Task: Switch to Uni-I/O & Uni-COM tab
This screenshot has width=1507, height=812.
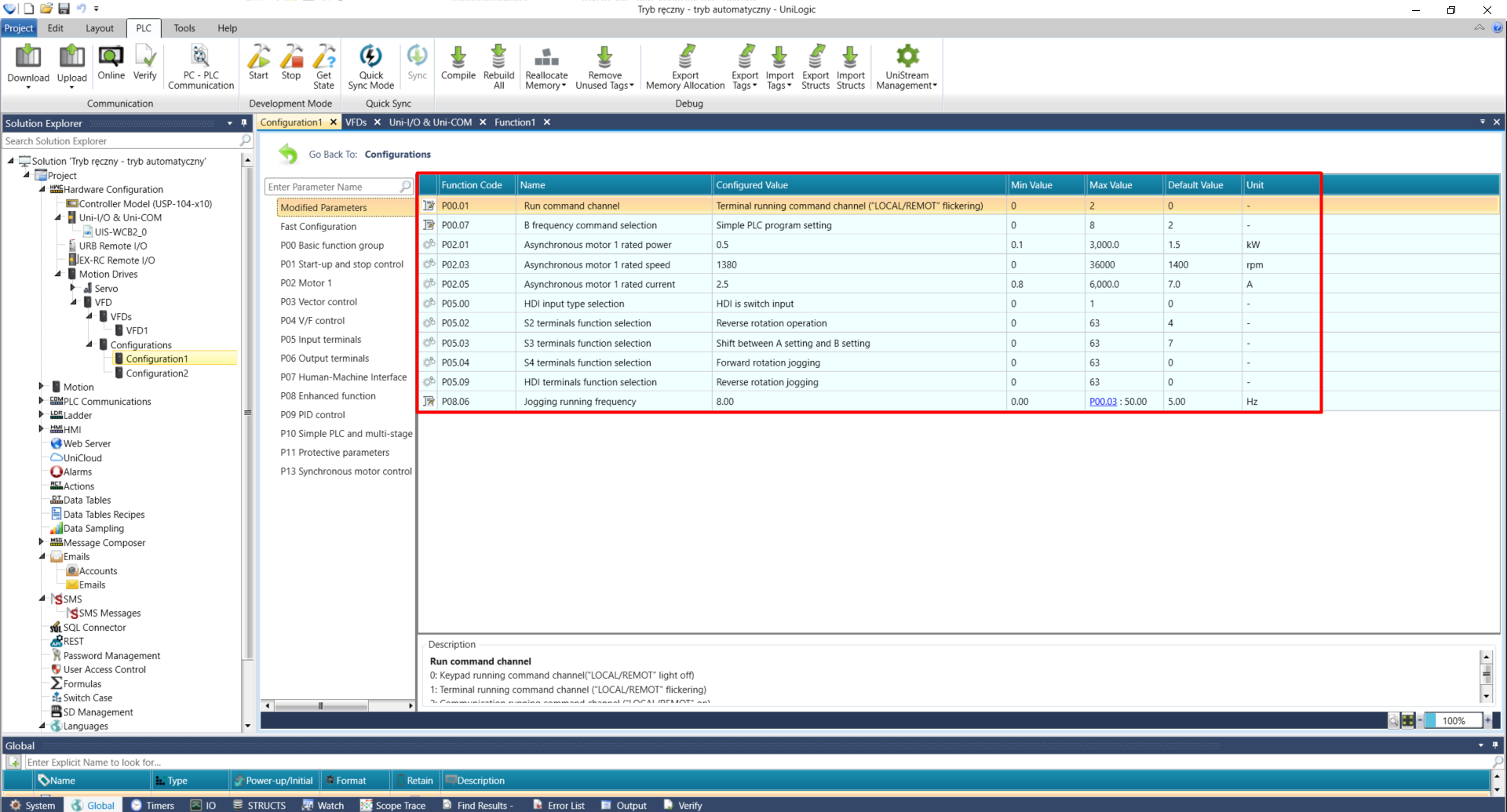Action: [x=430, y=122]
